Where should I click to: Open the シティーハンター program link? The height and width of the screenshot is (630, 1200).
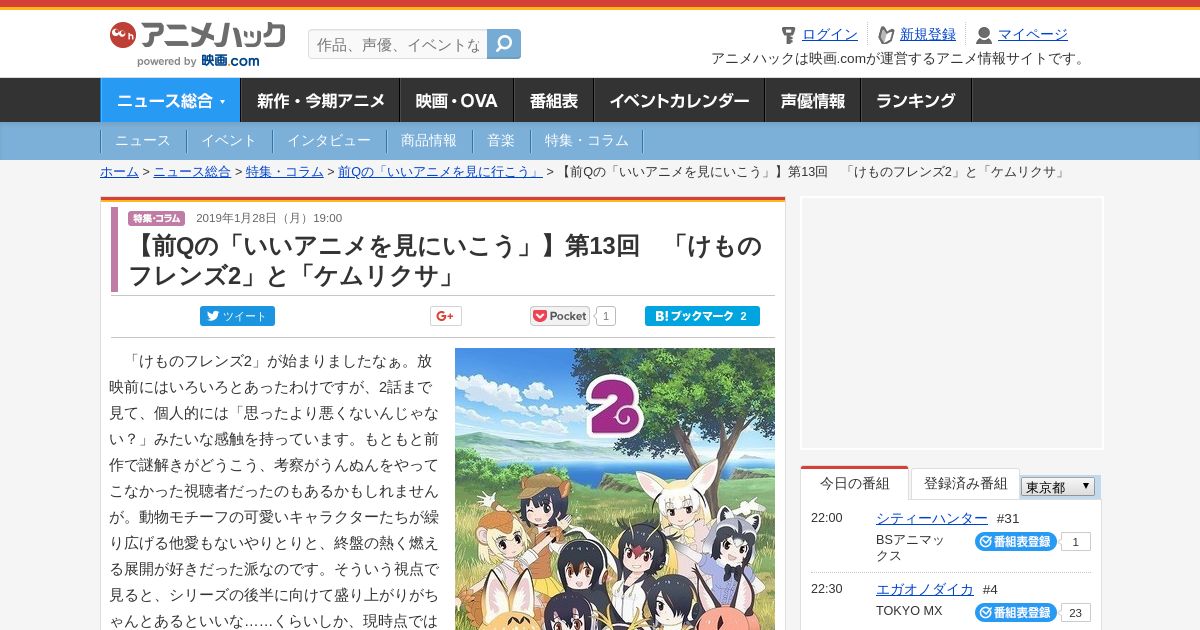click(932, 518)
